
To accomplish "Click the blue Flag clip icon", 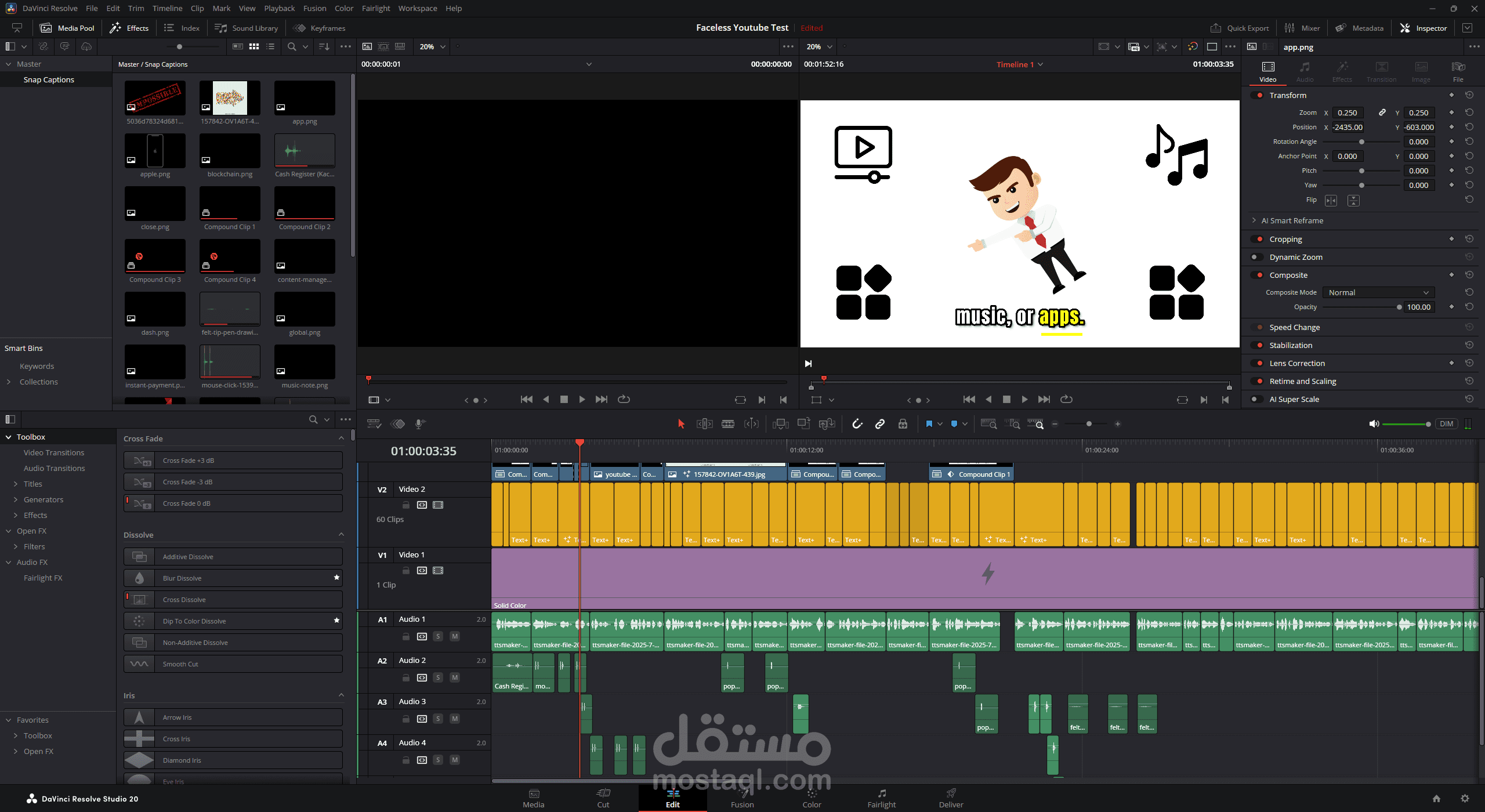I will (x=929, y=424).
